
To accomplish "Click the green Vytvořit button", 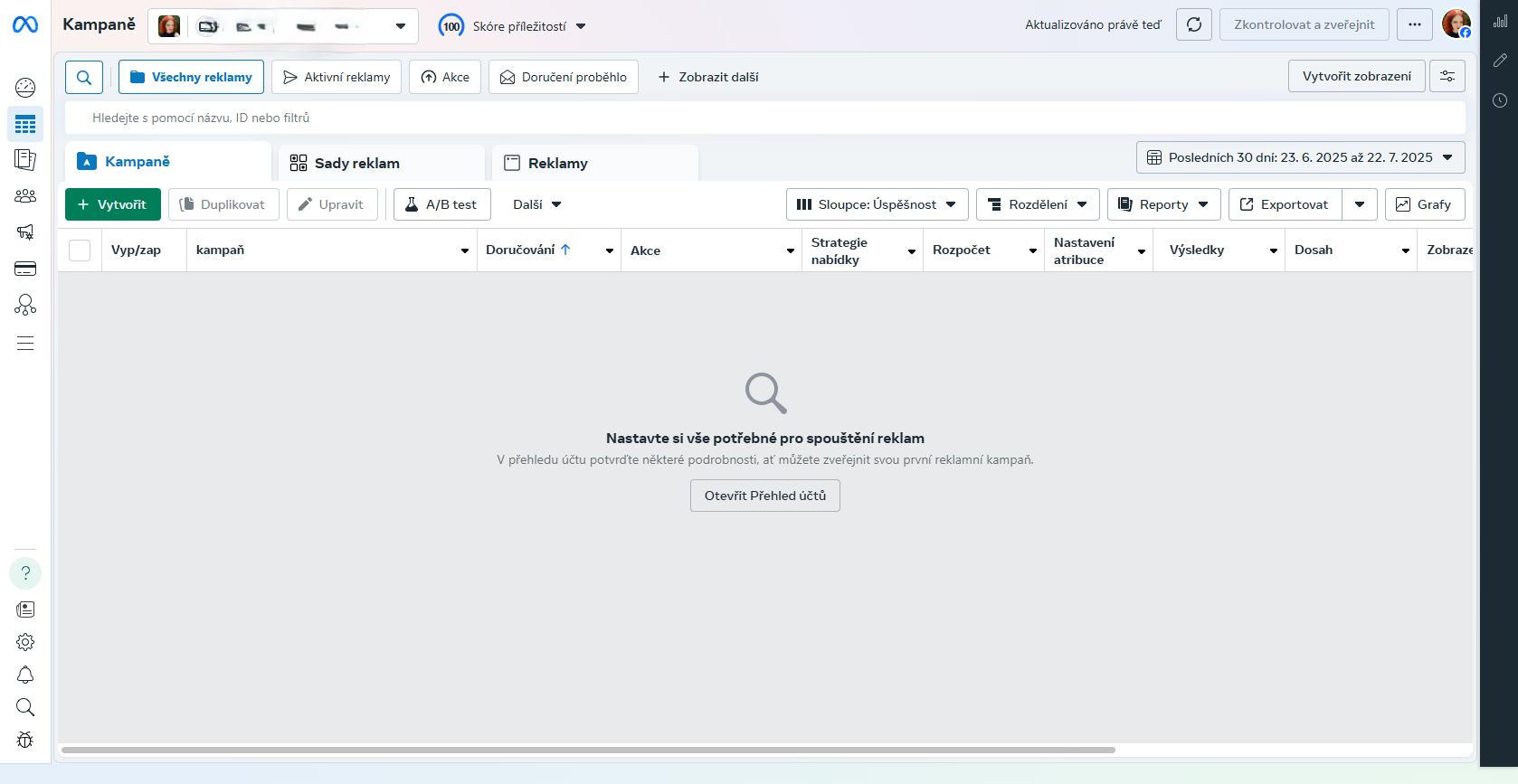I will point(112,204).
